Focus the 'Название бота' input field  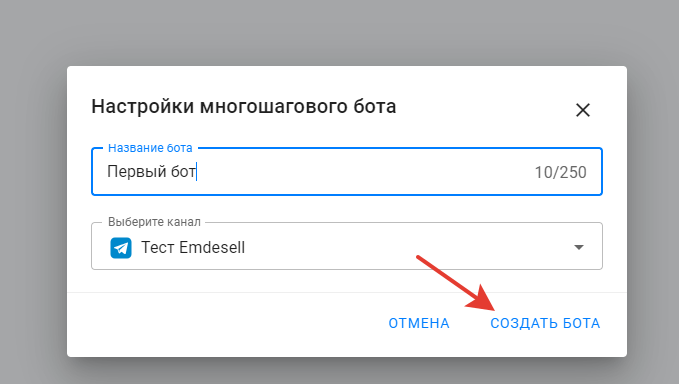point(346,171)
